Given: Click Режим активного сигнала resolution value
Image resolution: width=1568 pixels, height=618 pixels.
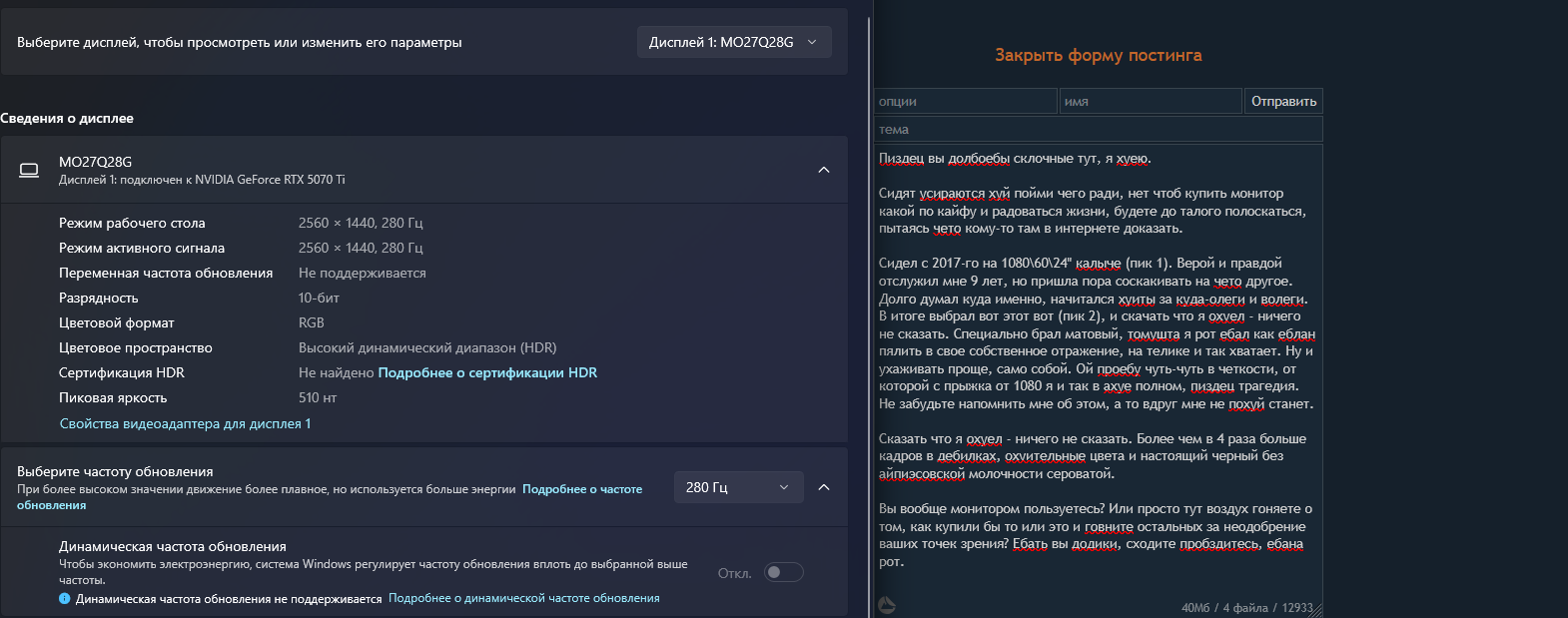Looking at the screenshot, I should click(361, 248).
